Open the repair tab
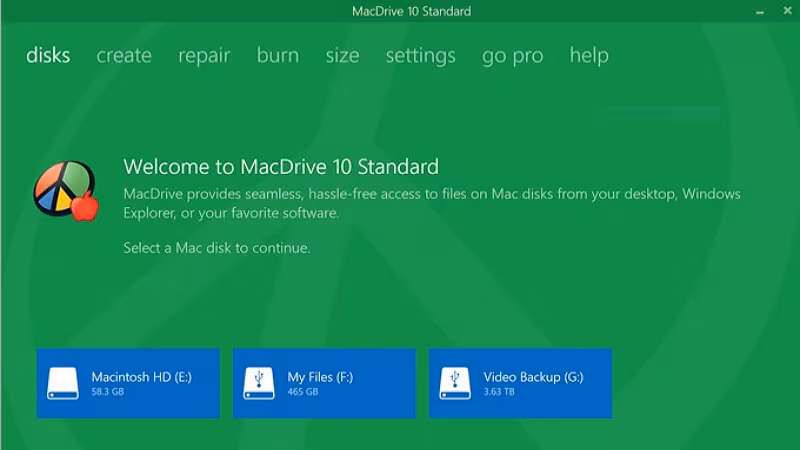The width and height of the screenshot is (800, 450). pyautogui.click(x=204, y=56)
